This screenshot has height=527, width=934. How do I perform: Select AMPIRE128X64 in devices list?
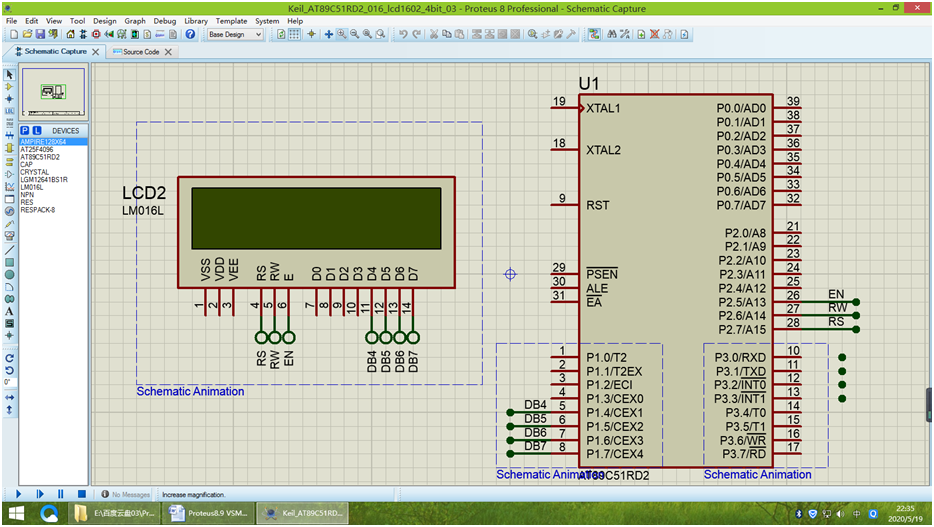[x=54, y=142]
